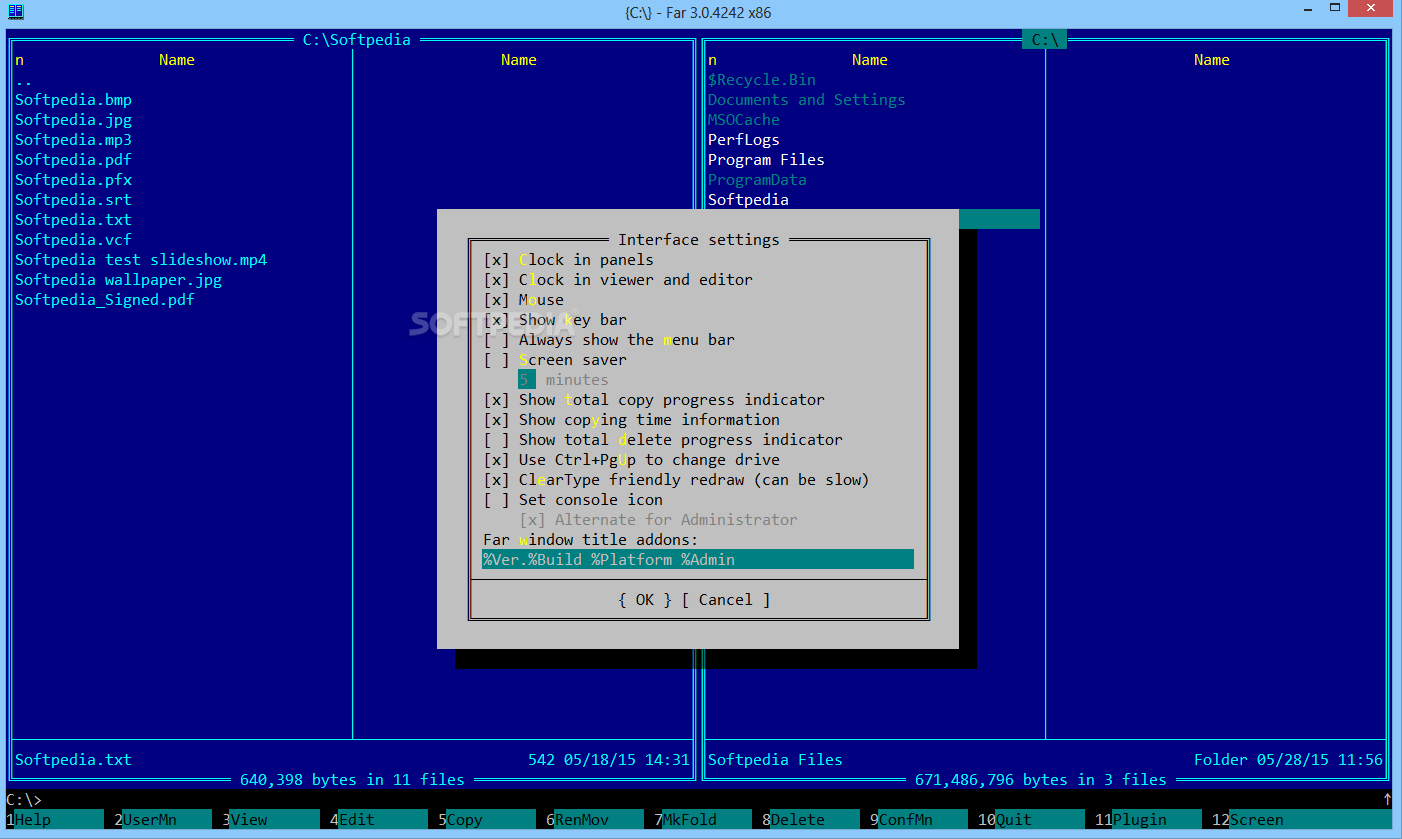
Task: Select $Recycle.Bin in right panel
Action: pyautogui.click(x=762, y=80)
